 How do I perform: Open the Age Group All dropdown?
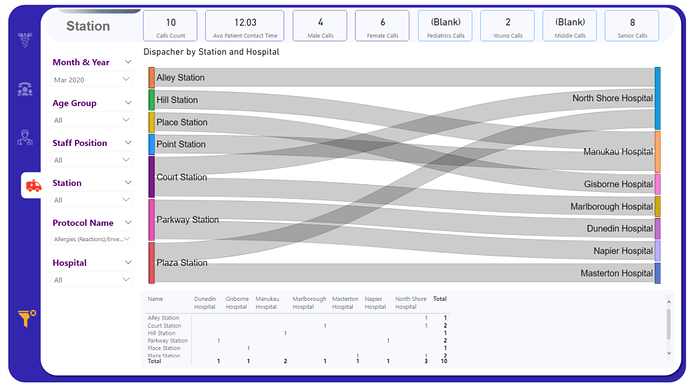(x=92, y=120)
